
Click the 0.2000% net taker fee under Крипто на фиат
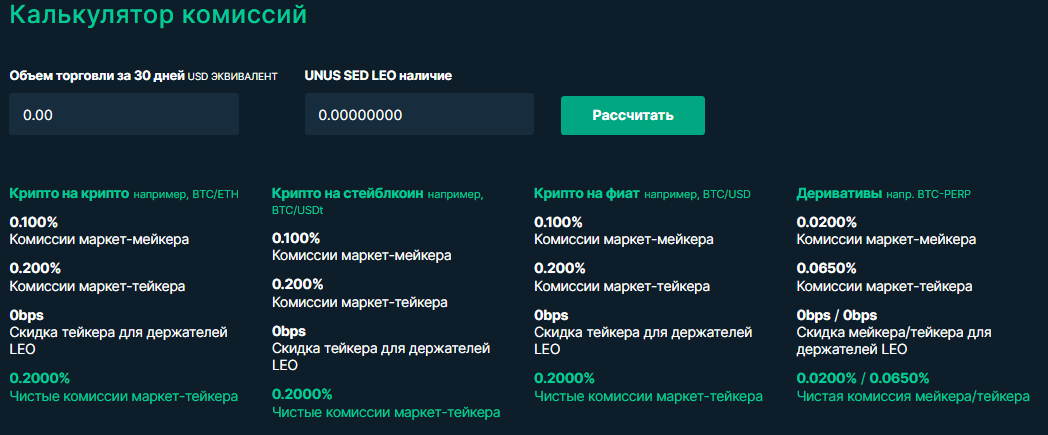click(x=564, y=378)
